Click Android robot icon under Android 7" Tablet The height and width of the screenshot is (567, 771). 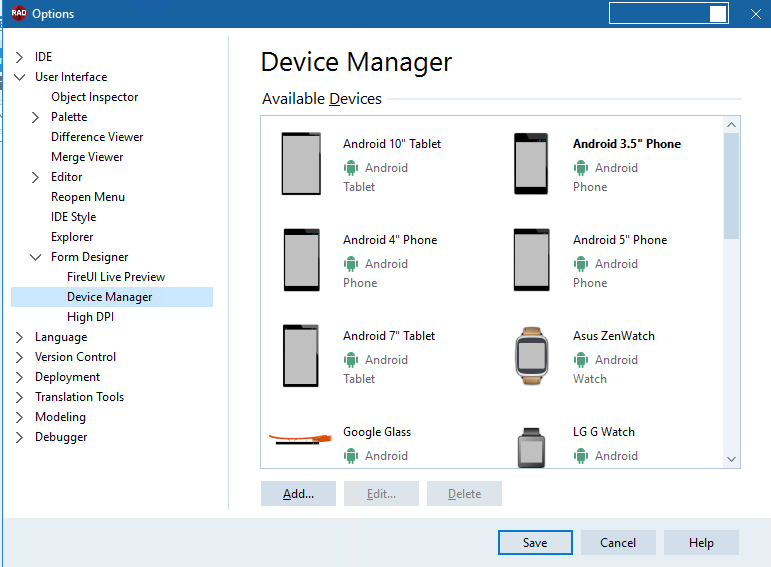coord(351,360)
